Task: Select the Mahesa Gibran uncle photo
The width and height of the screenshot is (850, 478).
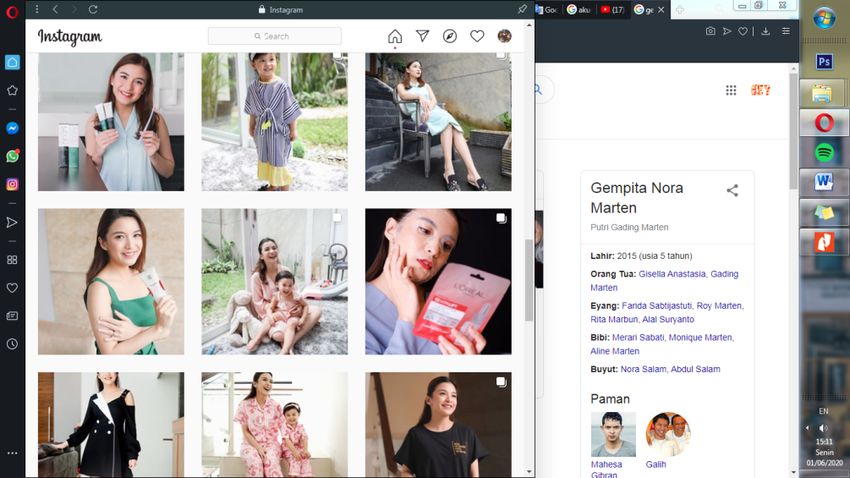Action: [613, 434]
